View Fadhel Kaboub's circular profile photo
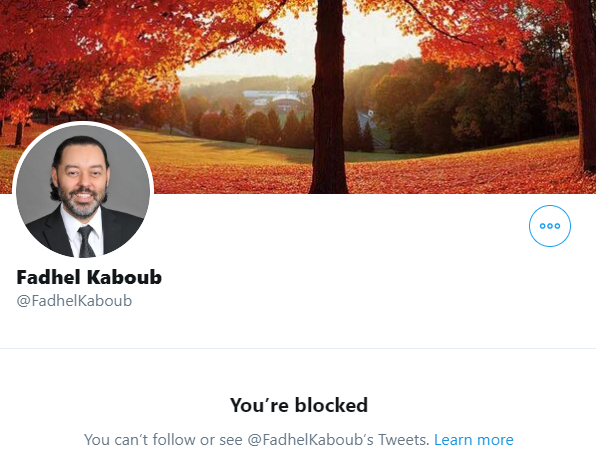This screenshot has width=596, height=466. 83,191
